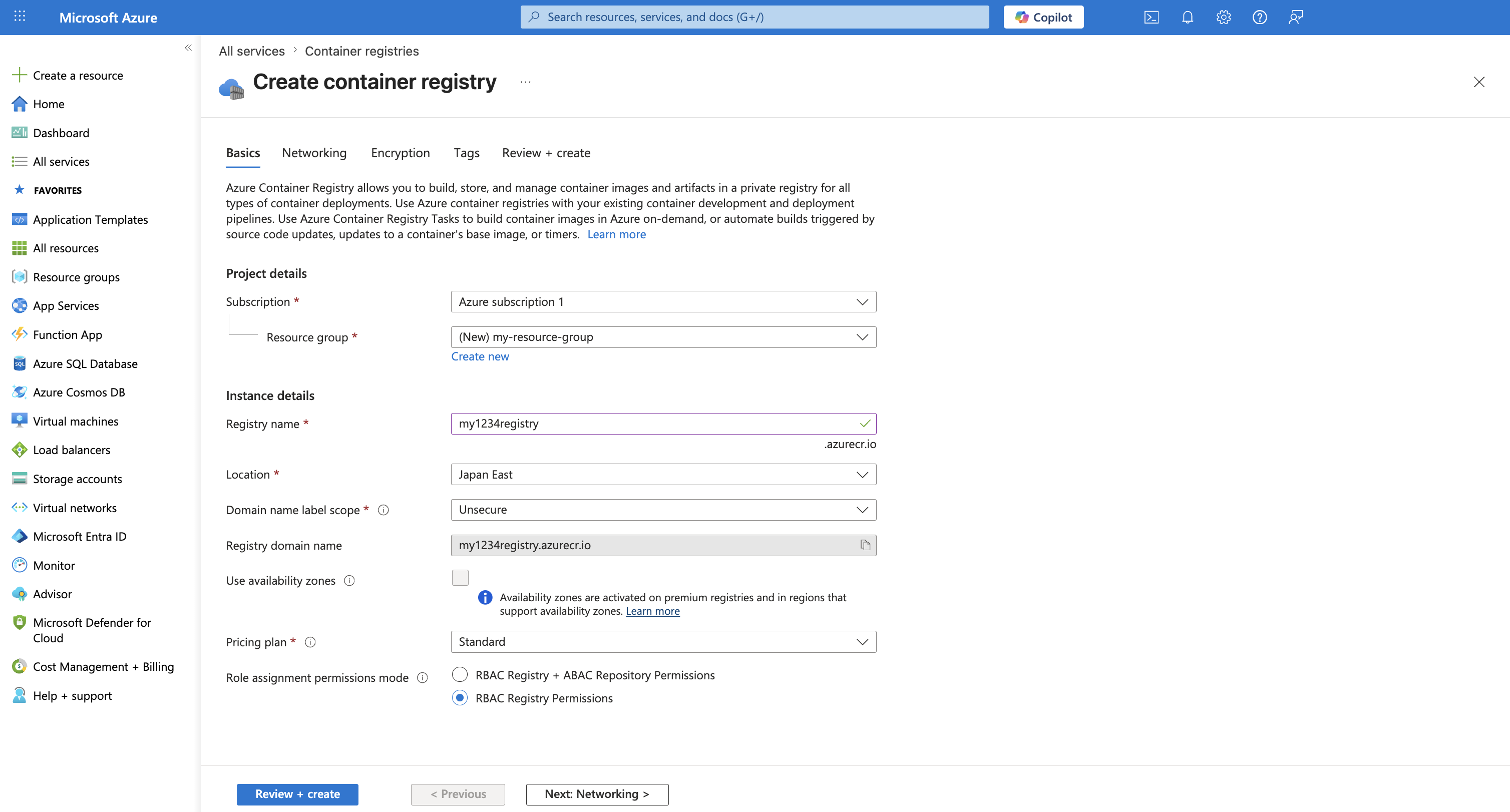Click the help question mark icon
The width and height of the screenshot is (1510, 812).
1259,17
